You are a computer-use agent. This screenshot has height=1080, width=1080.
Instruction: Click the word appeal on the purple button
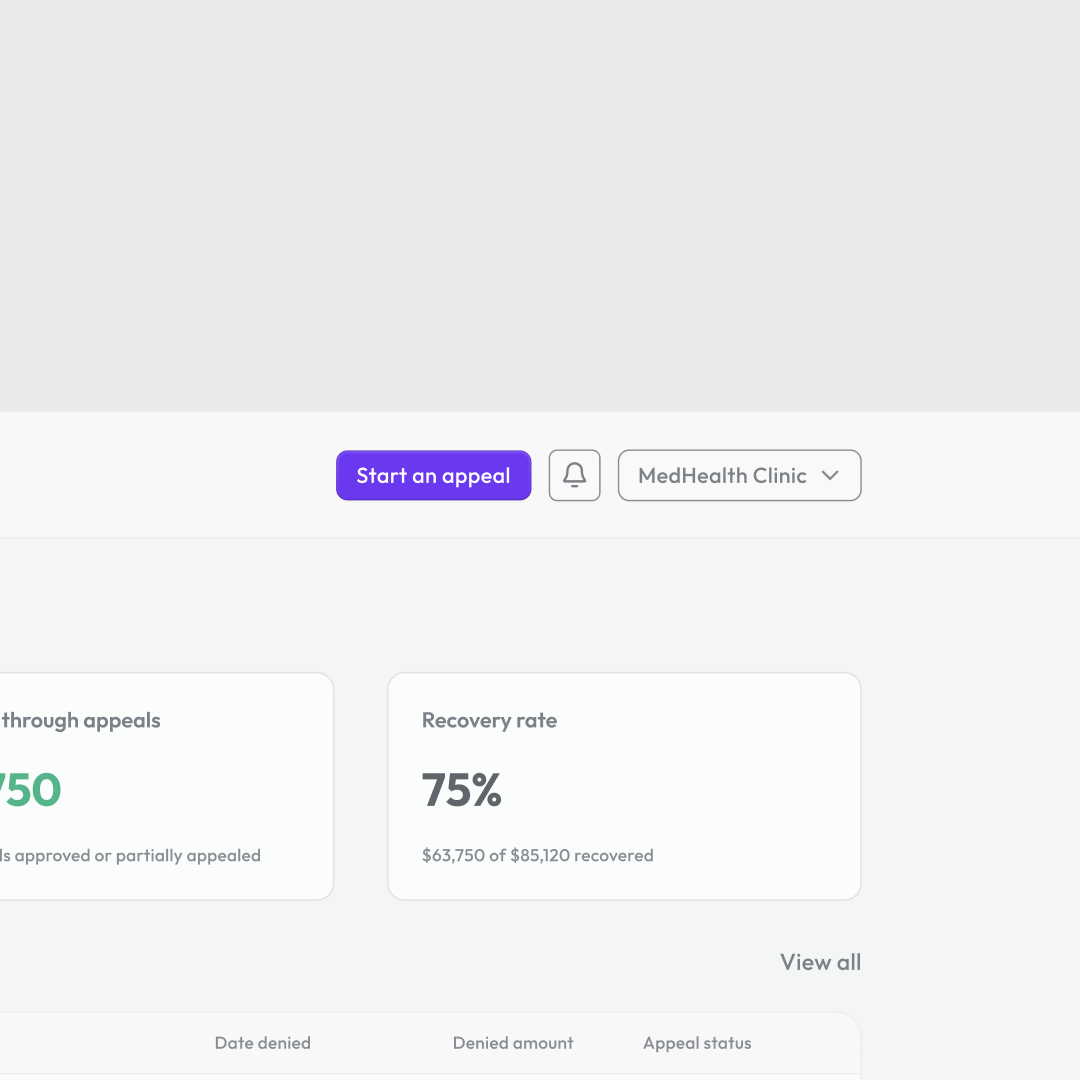coord(476,477)
